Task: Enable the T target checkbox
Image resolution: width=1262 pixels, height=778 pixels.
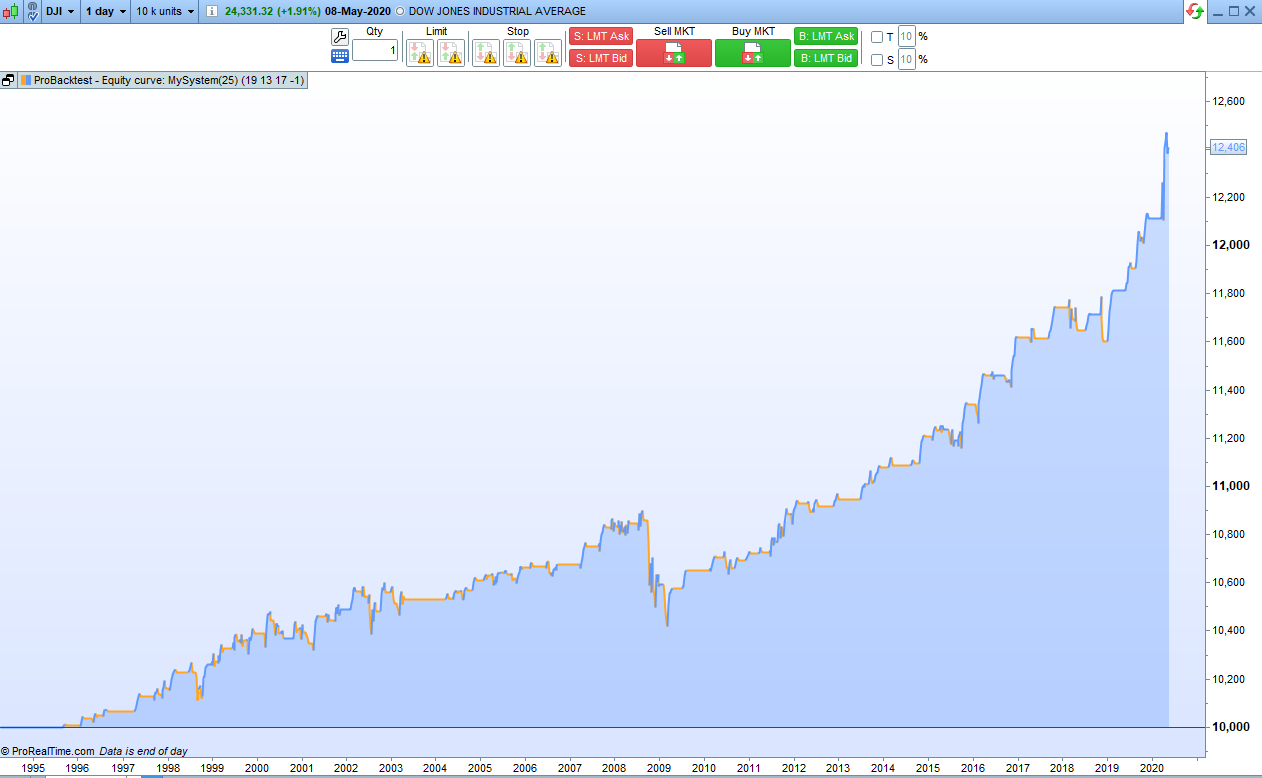Action: 877,37
